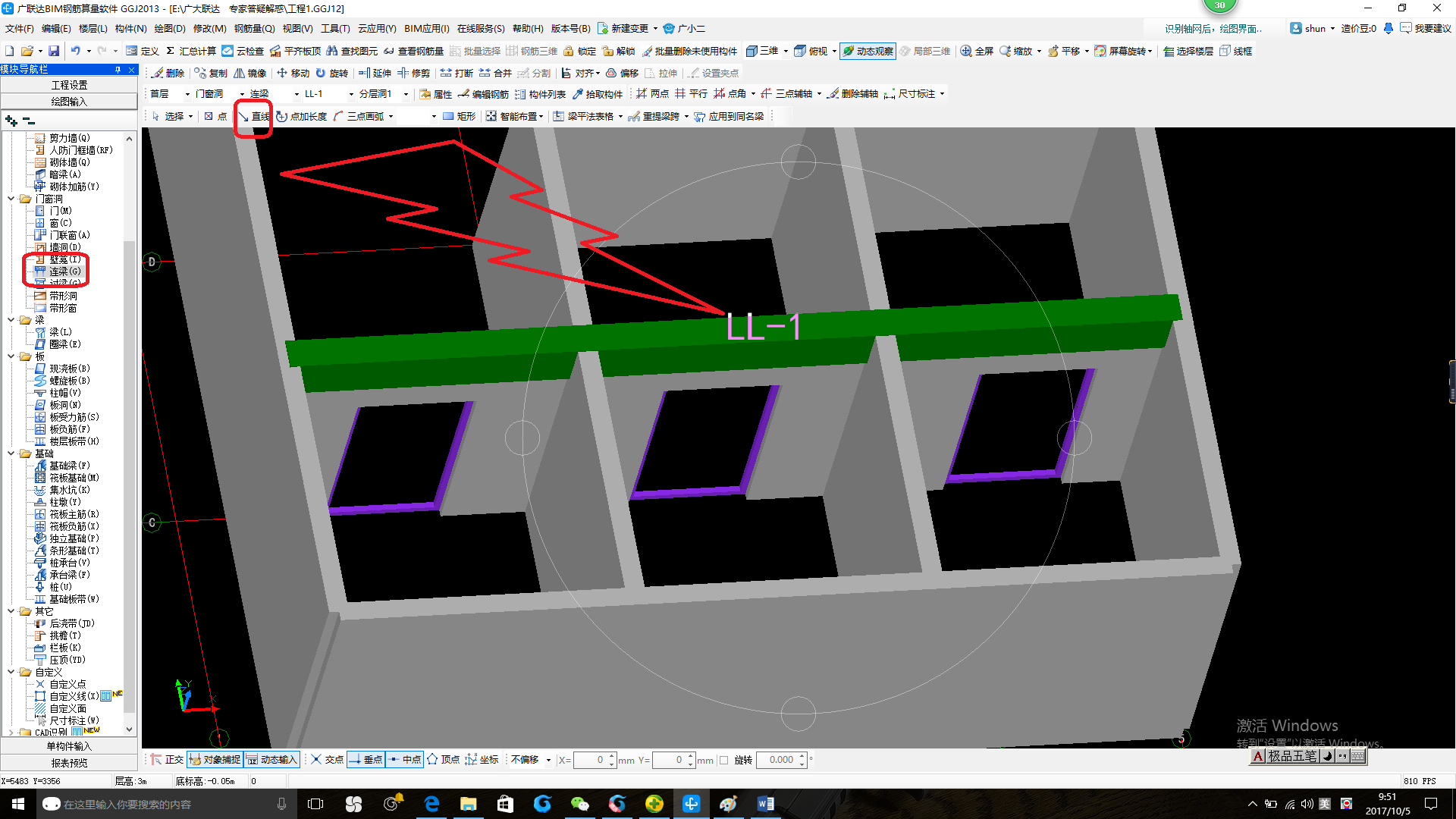Click 批量删除未使用构件 button
The image size is (1456, 819).
[x=689, y=51]
